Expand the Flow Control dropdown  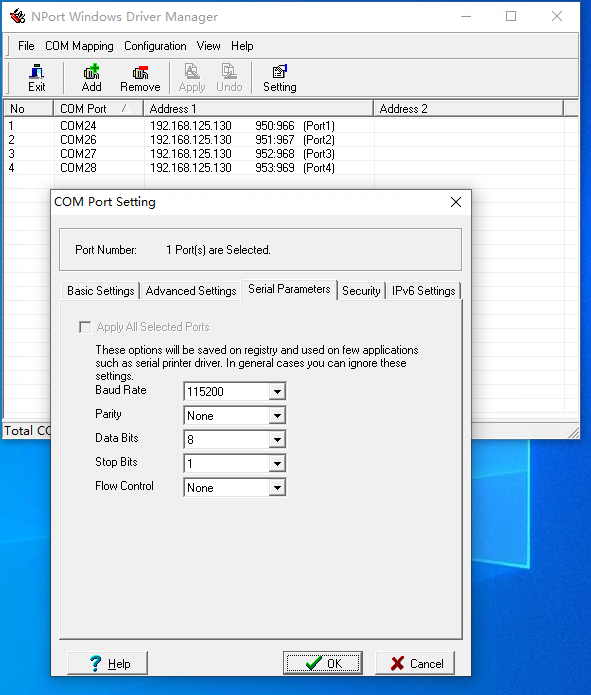[277, 488]
